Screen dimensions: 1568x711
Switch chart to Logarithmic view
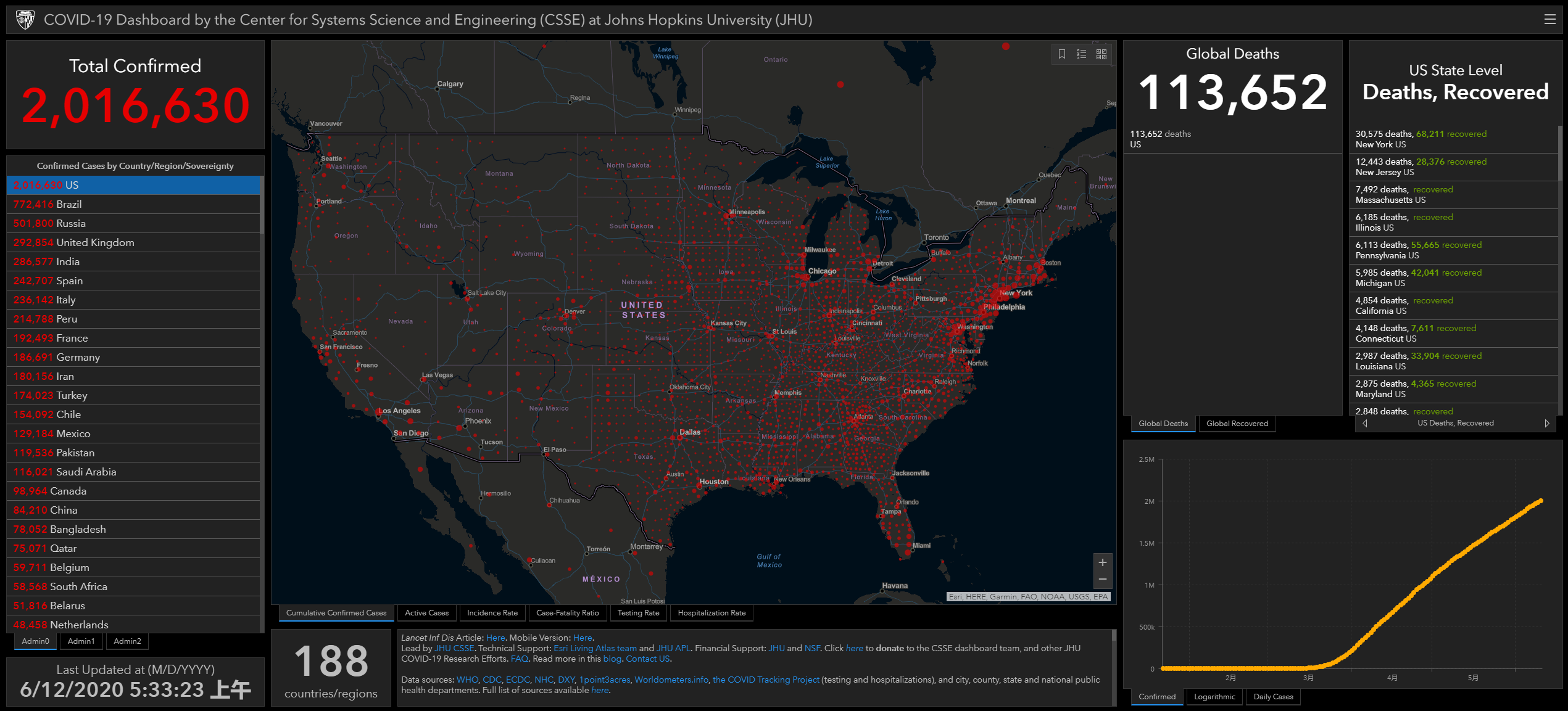(x=1214, y=697)
